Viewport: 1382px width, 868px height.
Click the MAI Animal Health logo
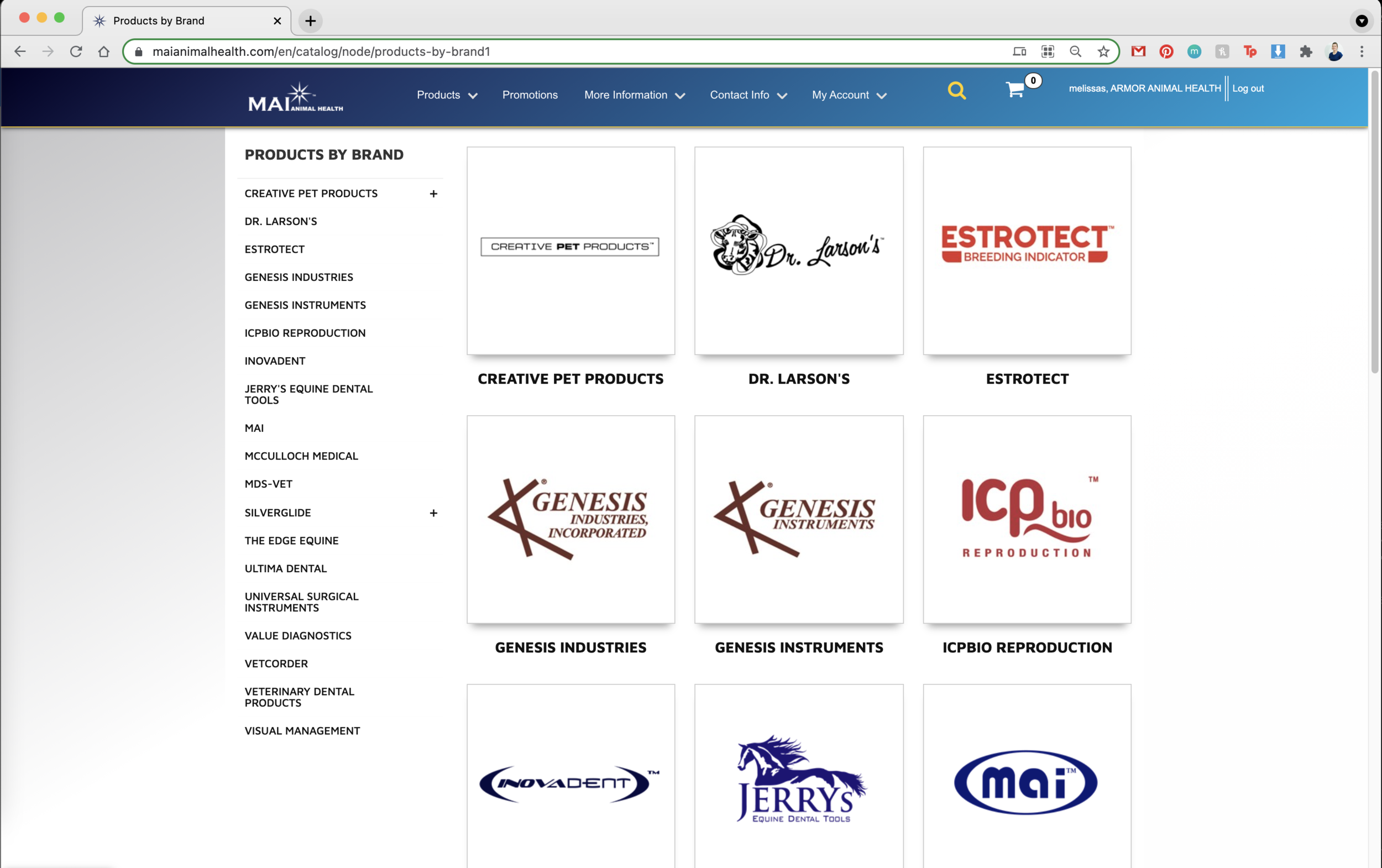click(x=295, y=97)
